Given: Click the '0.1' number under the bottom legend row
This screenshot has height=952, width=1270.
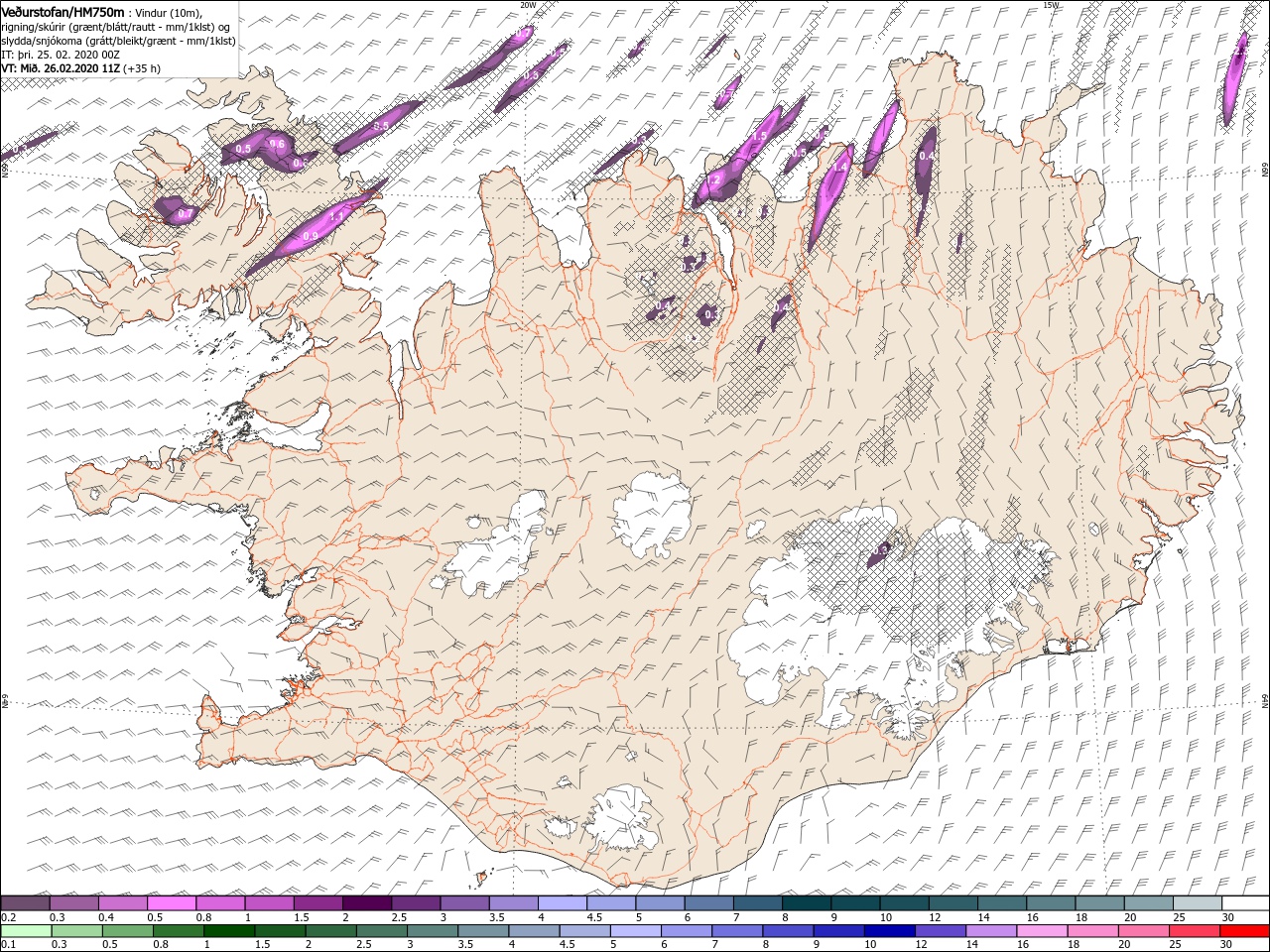Looking at the screenshot, I should click(x=8, y=945).
